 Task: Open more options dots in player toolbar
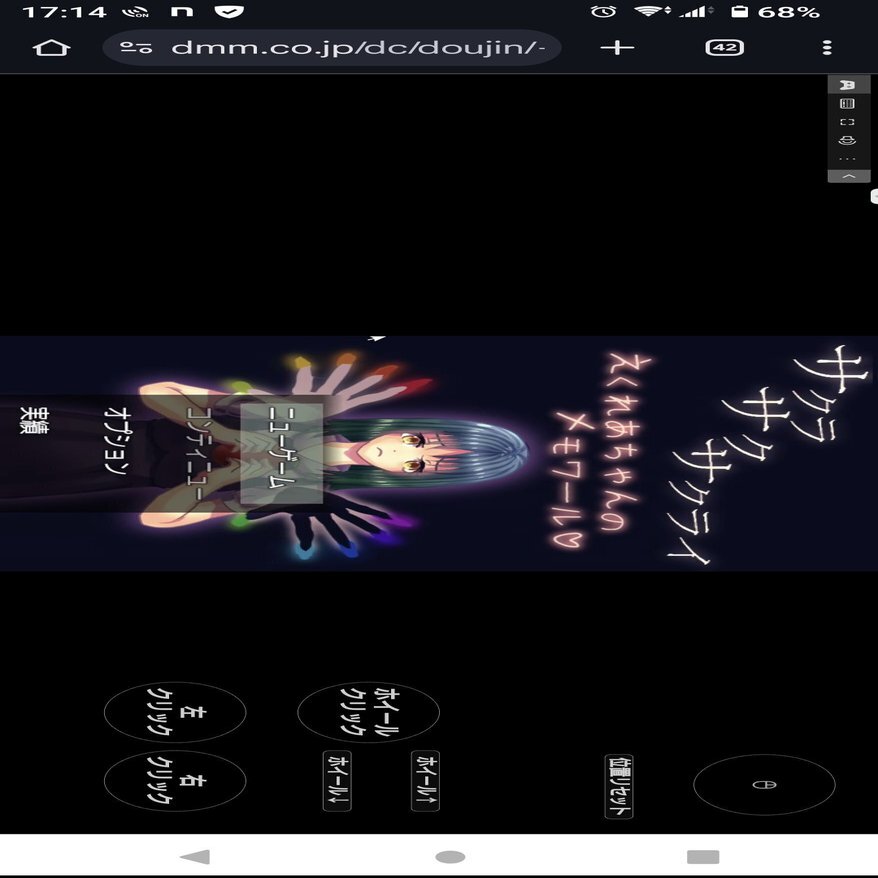(848, 159)
